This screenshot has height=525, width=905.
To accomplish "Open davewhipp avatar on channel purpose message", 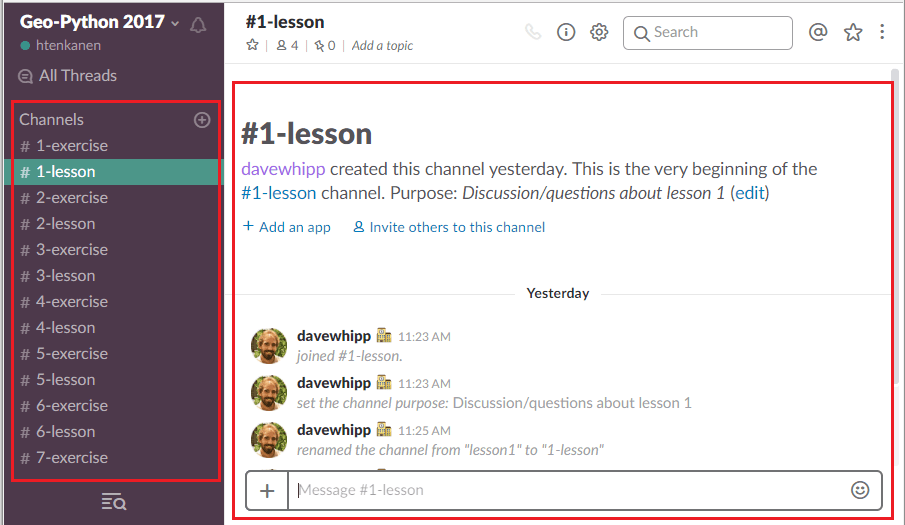I will coord(269,393).
